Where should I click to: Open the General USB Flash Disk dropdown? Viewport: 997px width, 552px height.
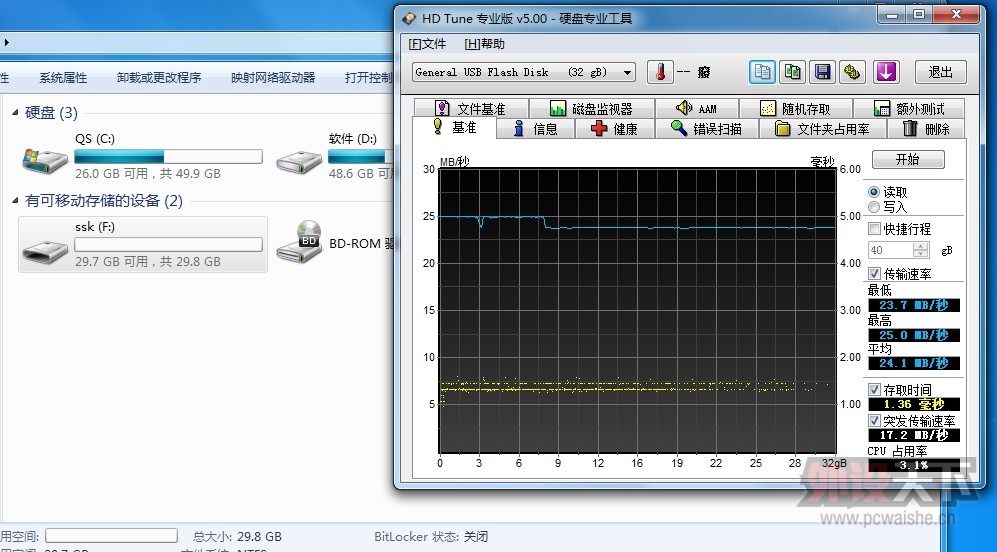point(523,72)
